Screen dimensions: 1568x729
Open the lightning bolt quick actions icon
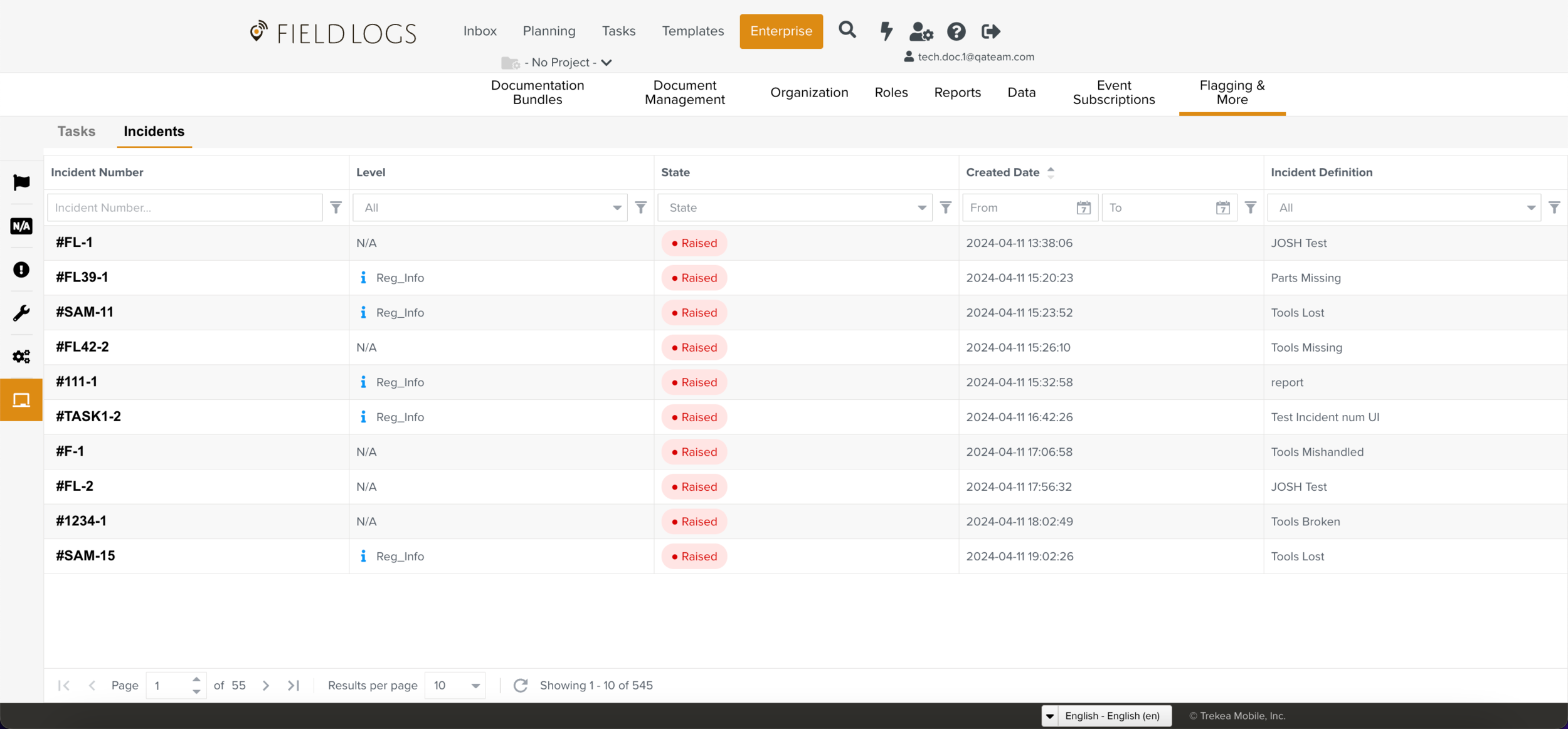pos(886,31)
